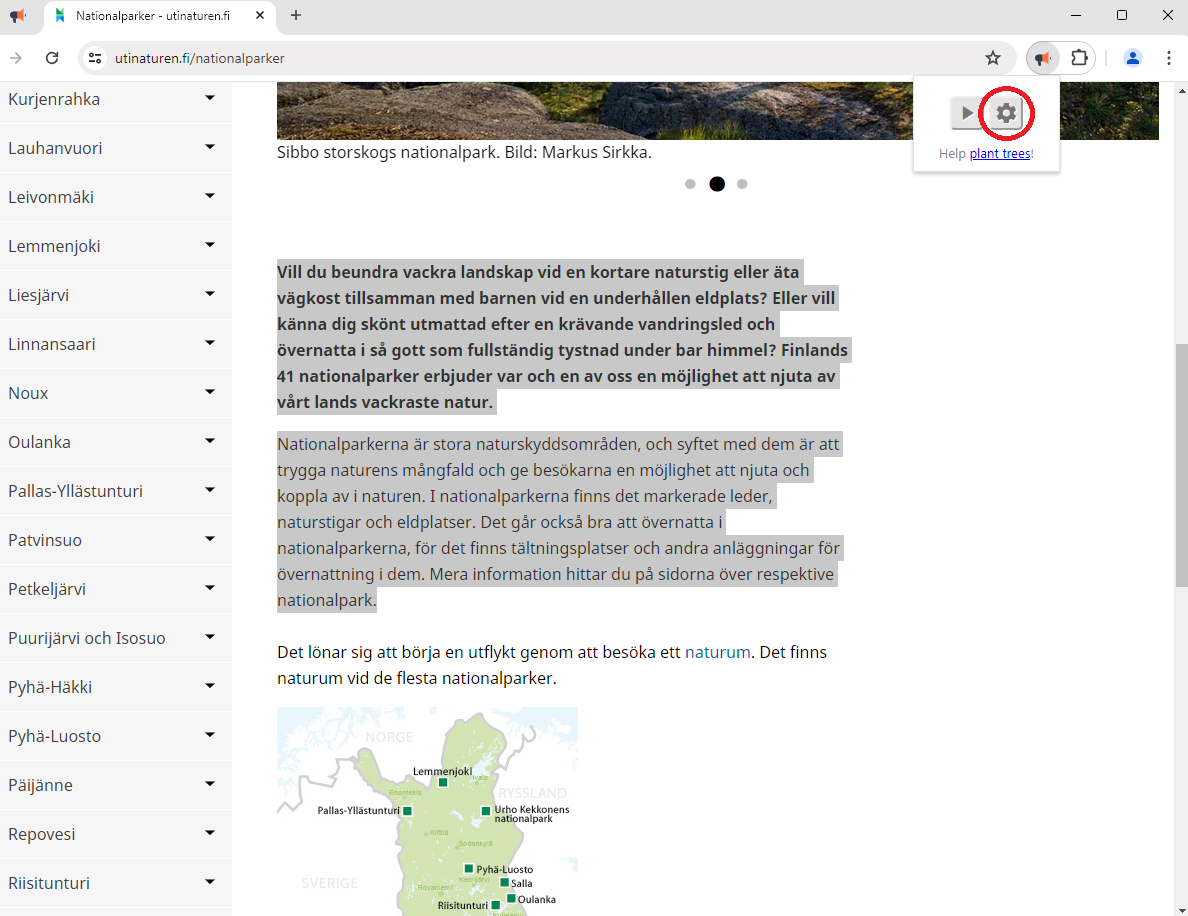Expand the Lauhanvuori submenu arrow

(210, 147)
